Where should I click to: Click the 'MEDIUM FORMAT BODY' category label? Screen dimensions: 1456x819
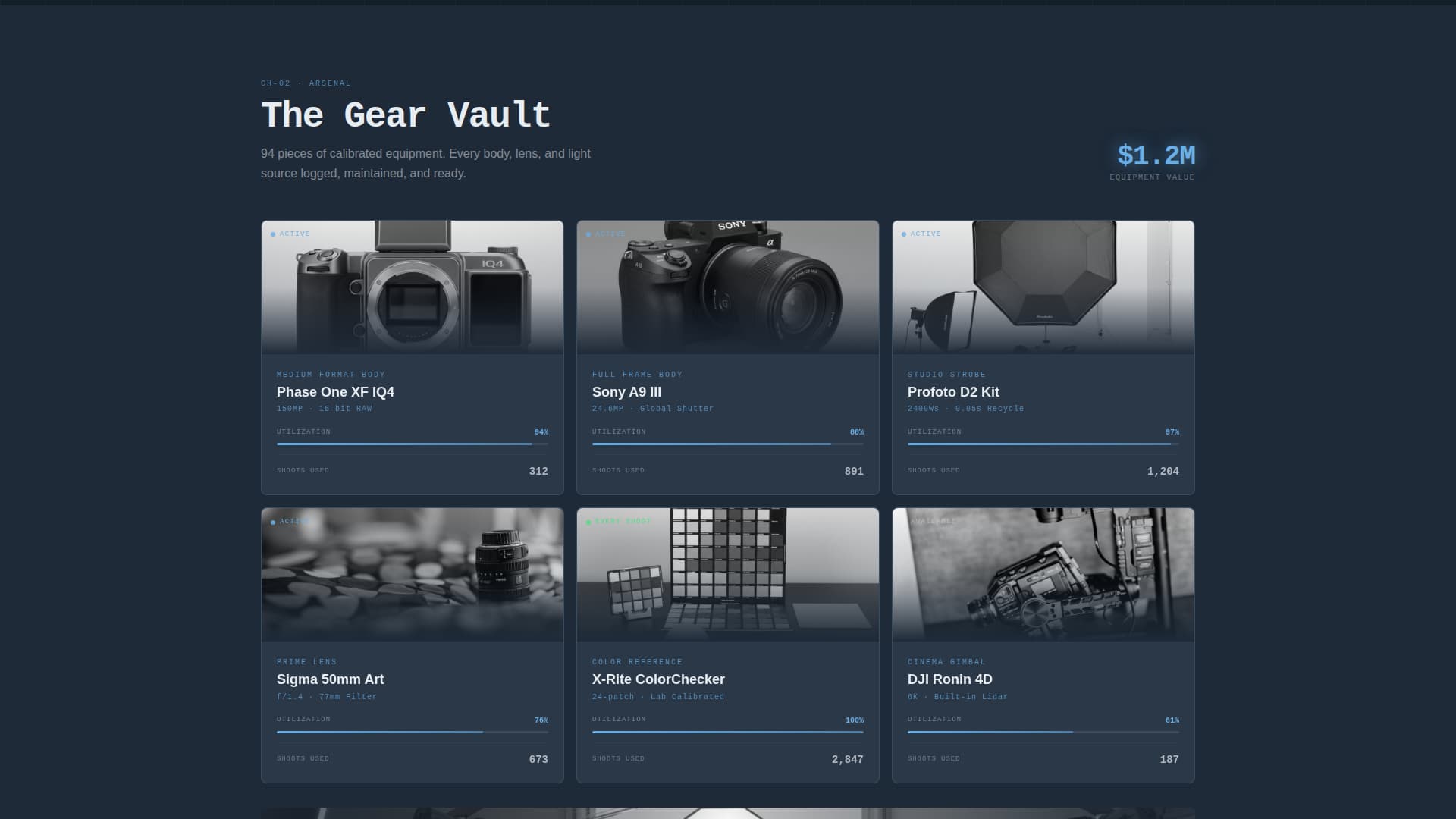click(331, 375)
